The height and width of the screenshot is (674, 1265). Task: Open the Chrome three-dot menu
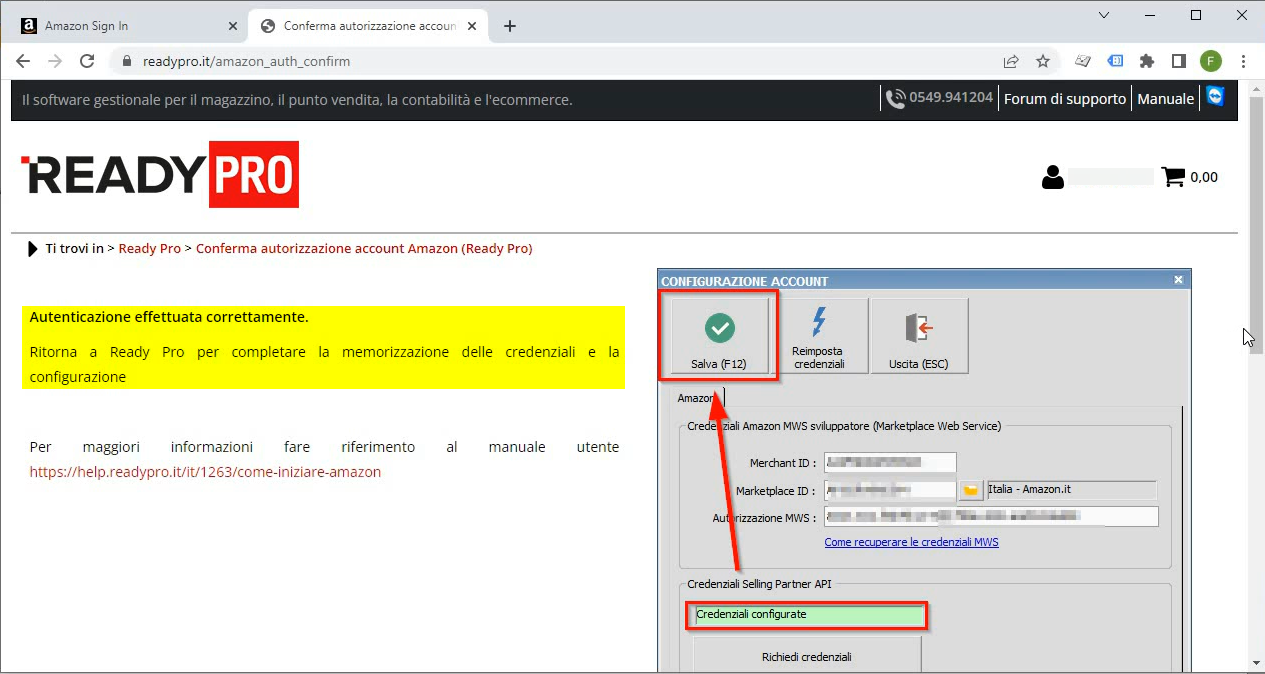(1244, 61)
